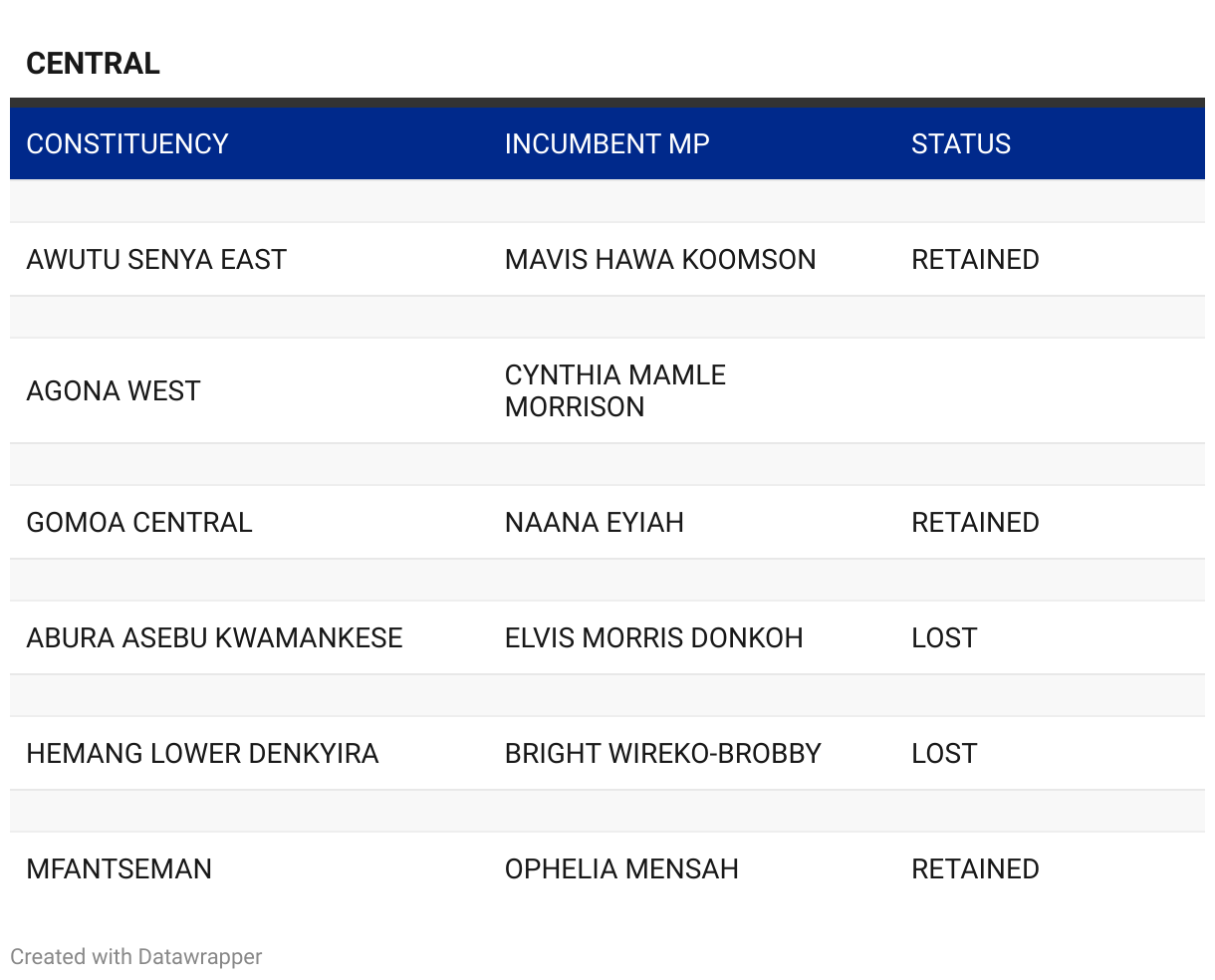Click the BRIGHT WIREKO-BROBBY cell
1215x980 pixels.
click(662, 754)
